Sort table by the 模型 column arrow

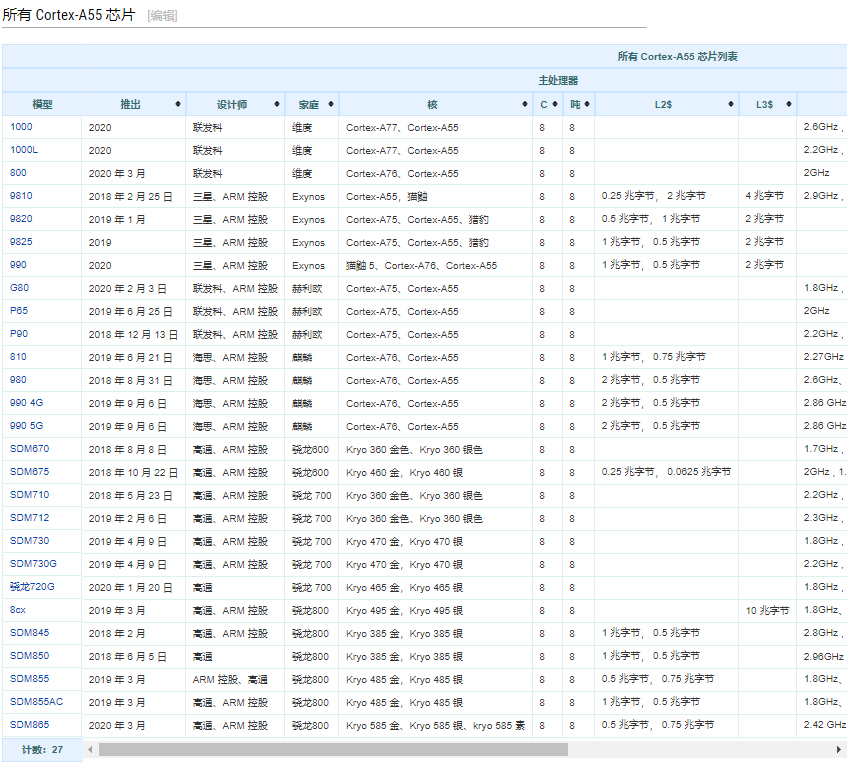click(x=74, y=104)
